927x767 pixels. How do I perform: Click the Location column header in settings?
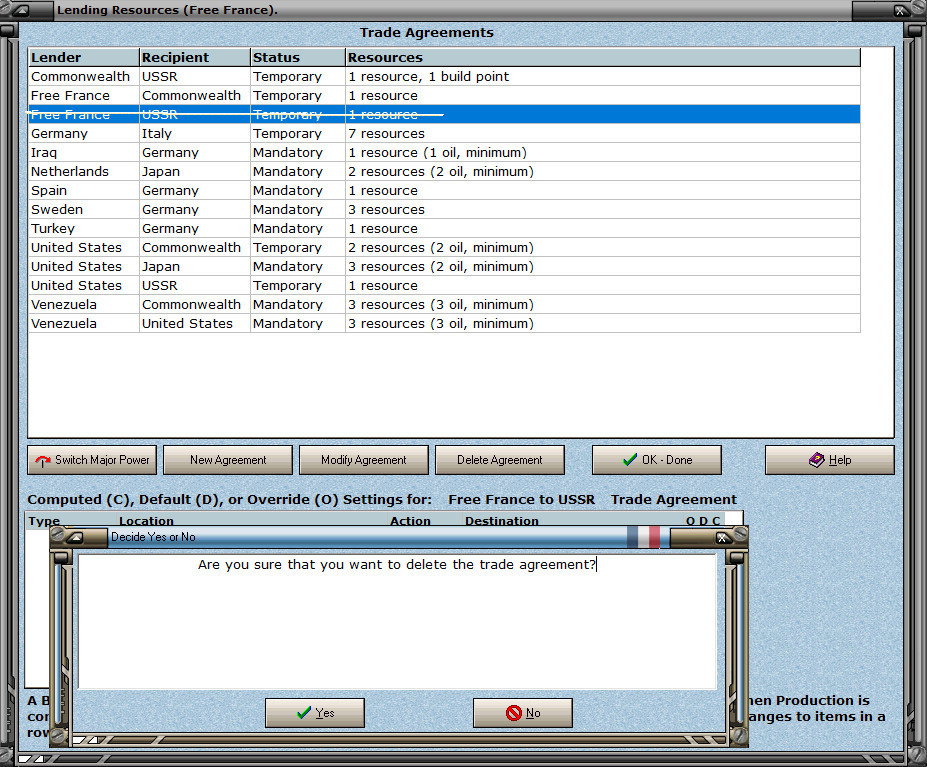point(147,520)
